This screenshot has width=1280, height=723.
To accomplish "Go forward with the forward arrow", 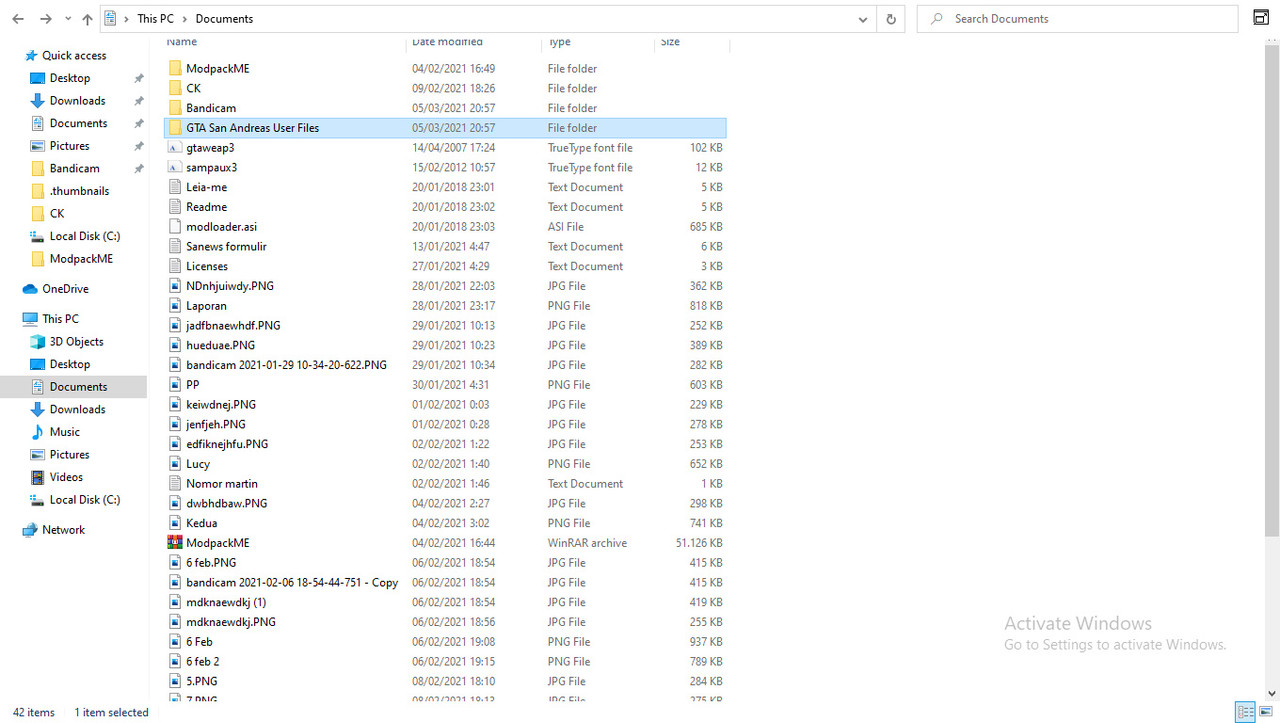I will [x=46, y=19].
